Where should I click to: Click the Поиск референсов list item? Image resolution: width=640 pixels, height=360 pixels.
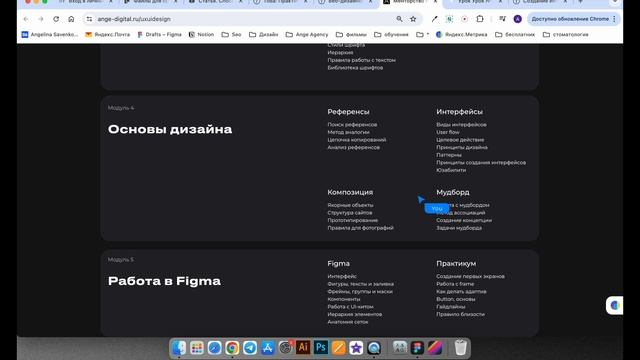pos(352,124)
